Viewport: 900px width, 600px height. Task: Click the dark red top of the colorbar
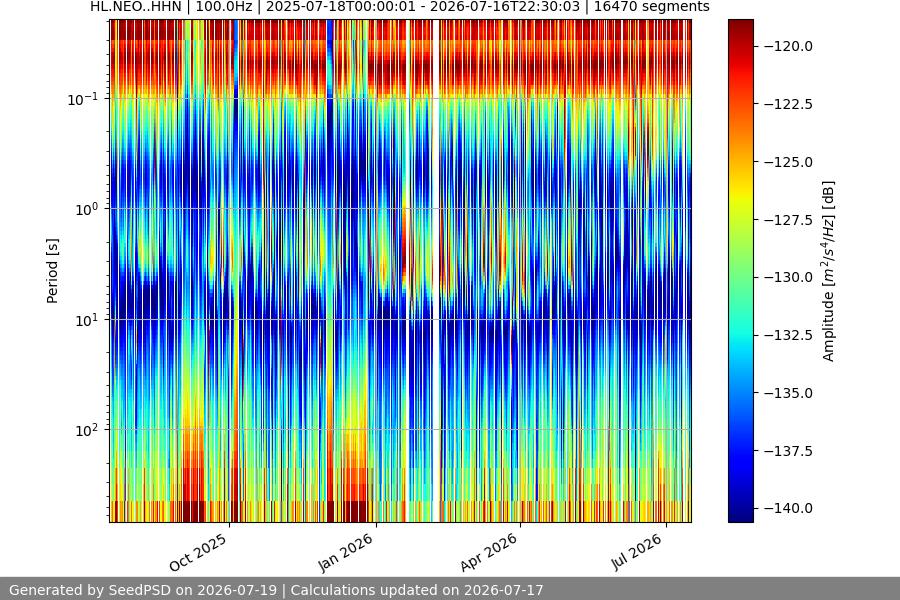(740, 26)
